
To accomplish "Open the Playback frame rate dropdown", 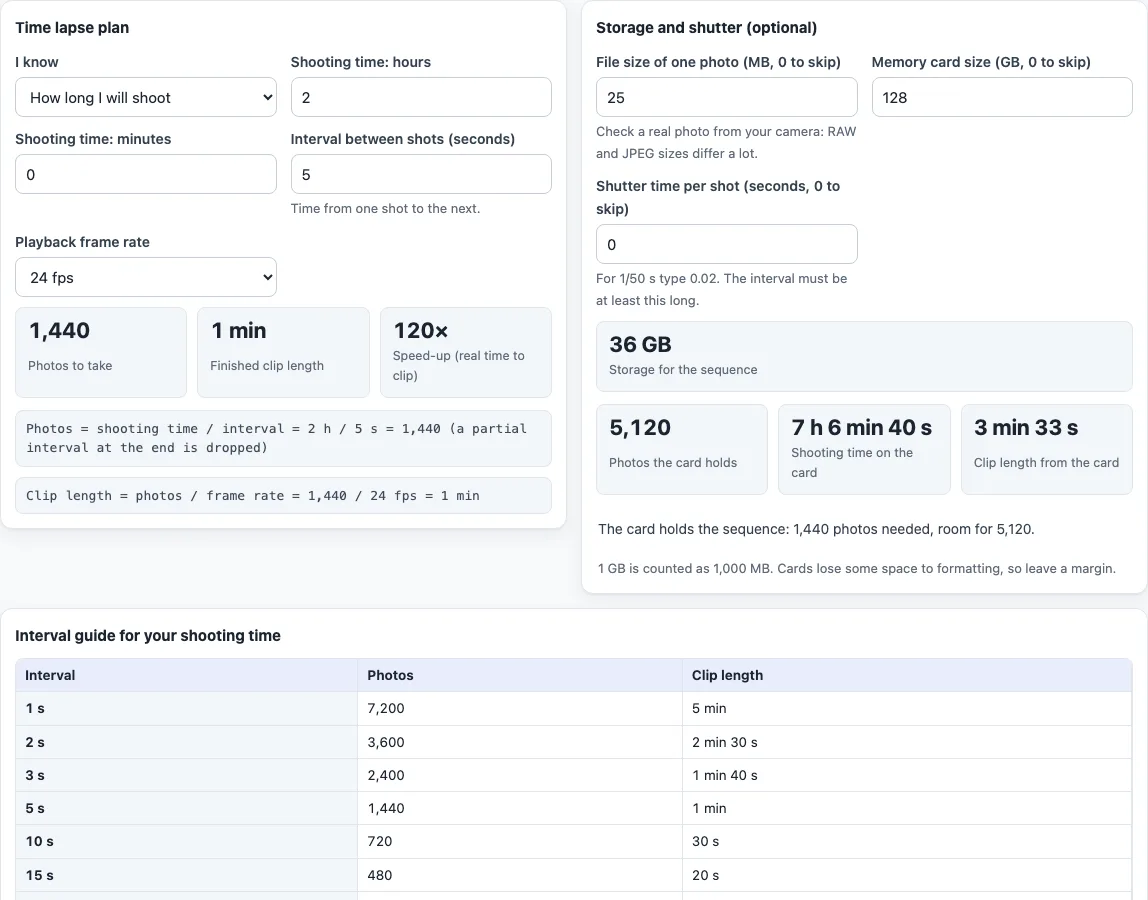I will pyautogui.click(x=146, y=277).
